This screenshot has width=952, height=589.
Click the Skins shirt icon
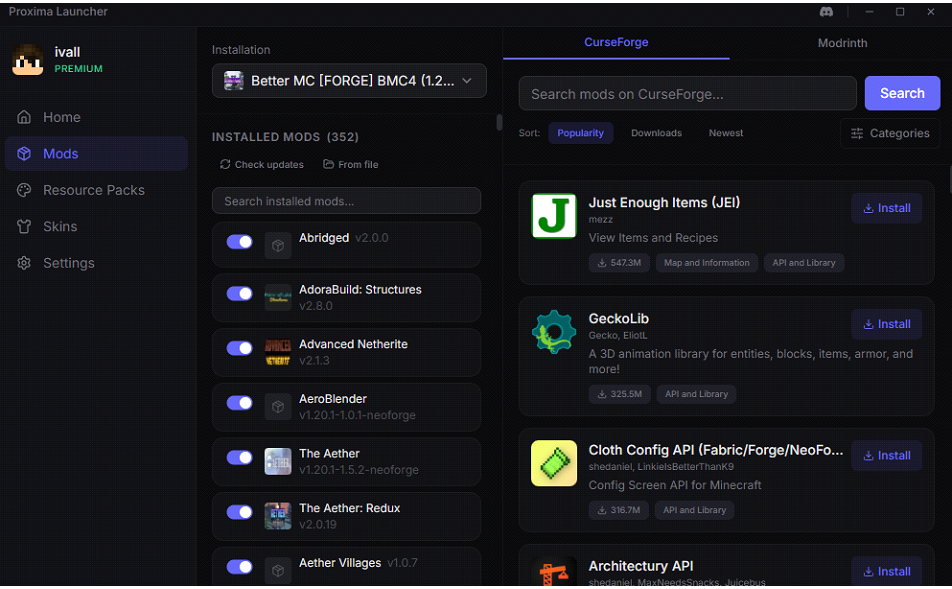(24, 226)
